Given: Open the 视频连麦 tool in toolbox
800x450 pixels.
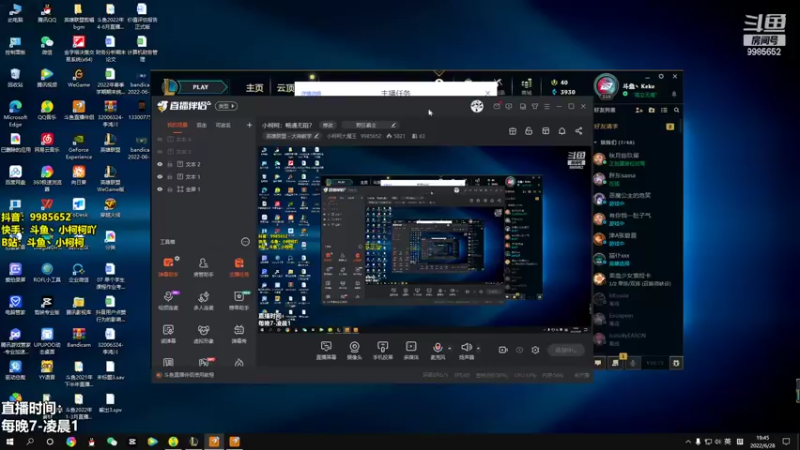Looking at the screenshot, I should 168,300.
